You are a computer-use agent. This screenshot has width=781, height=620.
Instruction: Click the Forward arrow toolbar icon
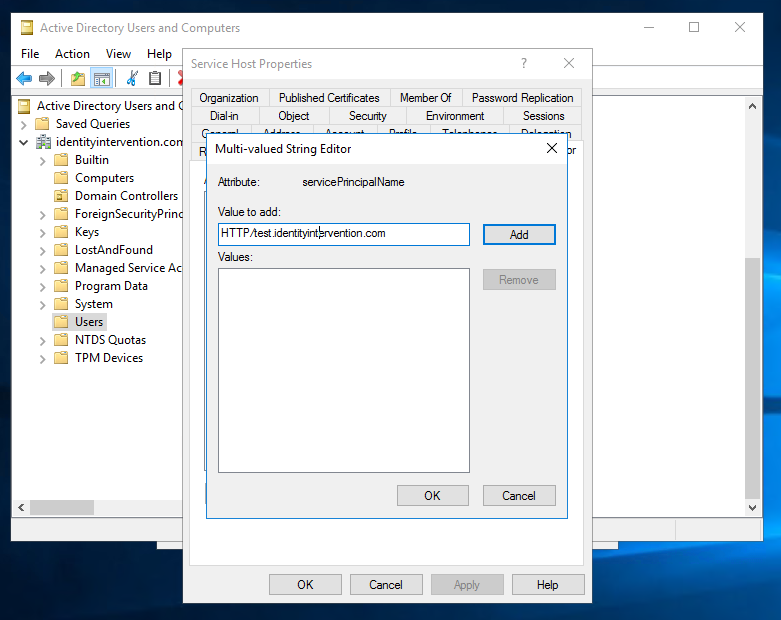(x=46, y=78)
